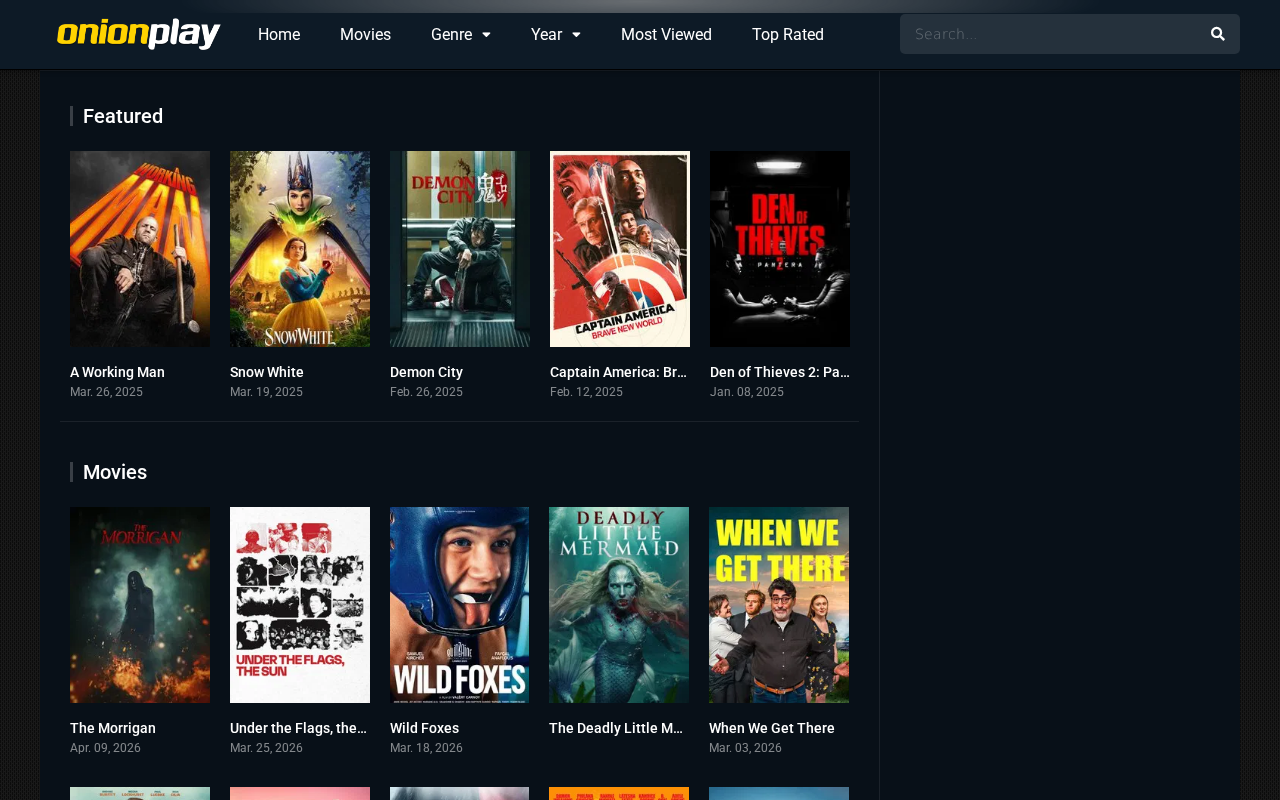
Task: Open Den of Thieves 2 poster
Action: 780,249
